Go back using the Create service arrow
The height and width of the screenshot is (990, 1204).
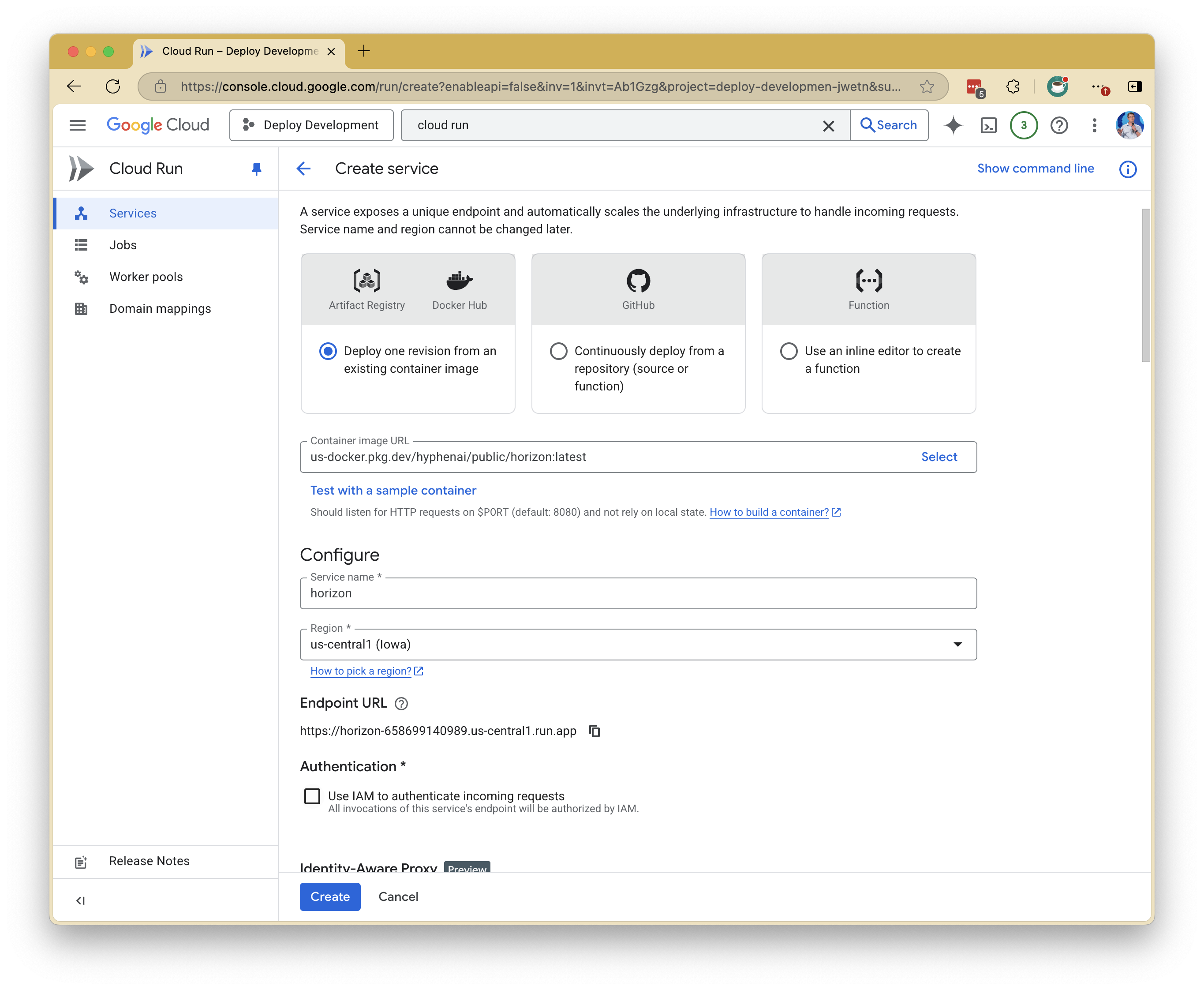click(304, 168)
